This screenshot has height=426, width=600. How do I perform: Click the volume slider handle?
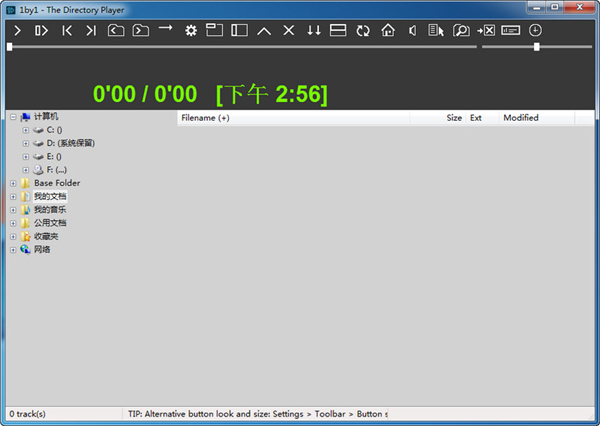(x=537, y=46)
